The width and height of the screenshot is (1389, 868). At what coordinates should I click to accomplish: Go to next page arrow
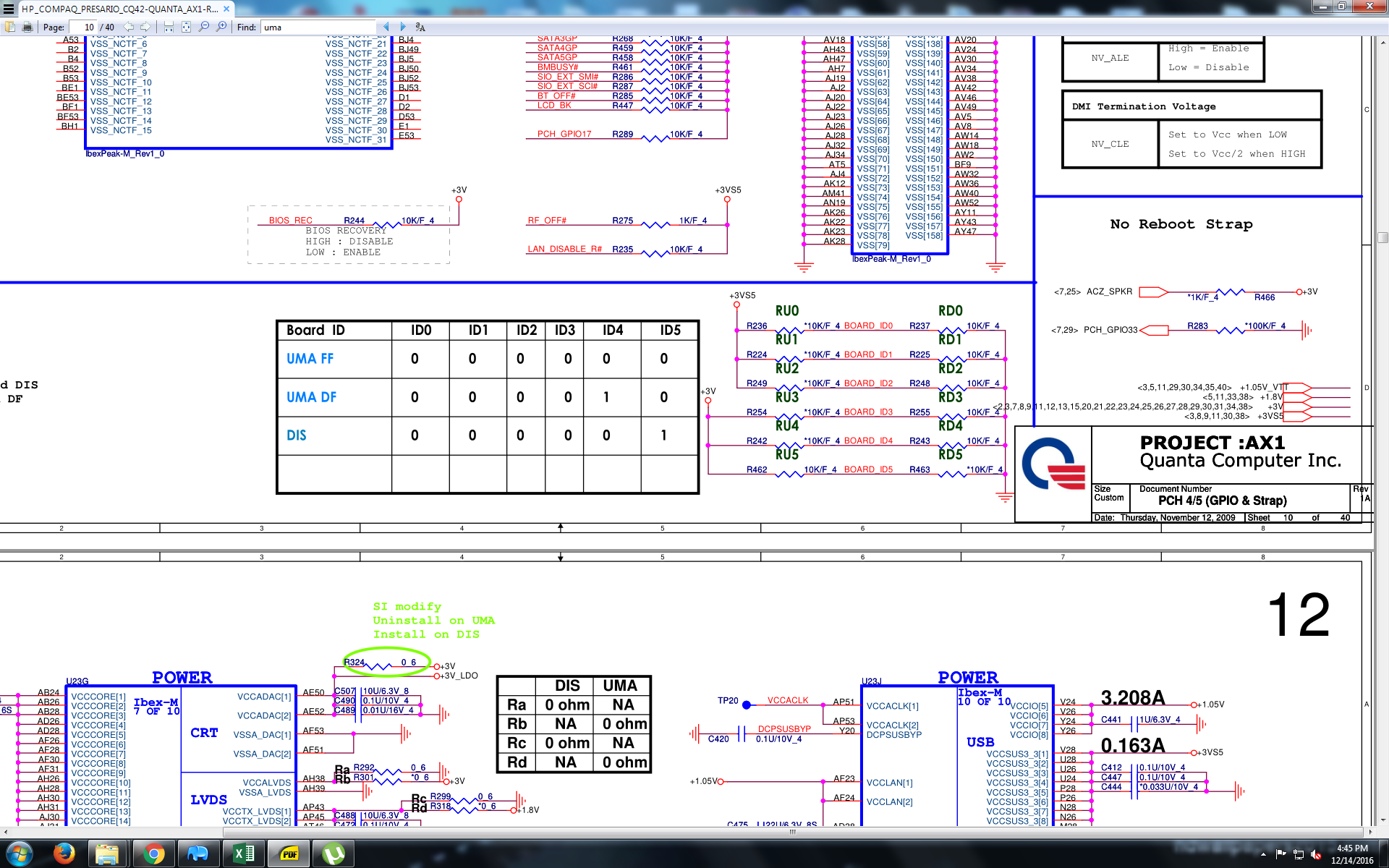[x=145, y=27]
